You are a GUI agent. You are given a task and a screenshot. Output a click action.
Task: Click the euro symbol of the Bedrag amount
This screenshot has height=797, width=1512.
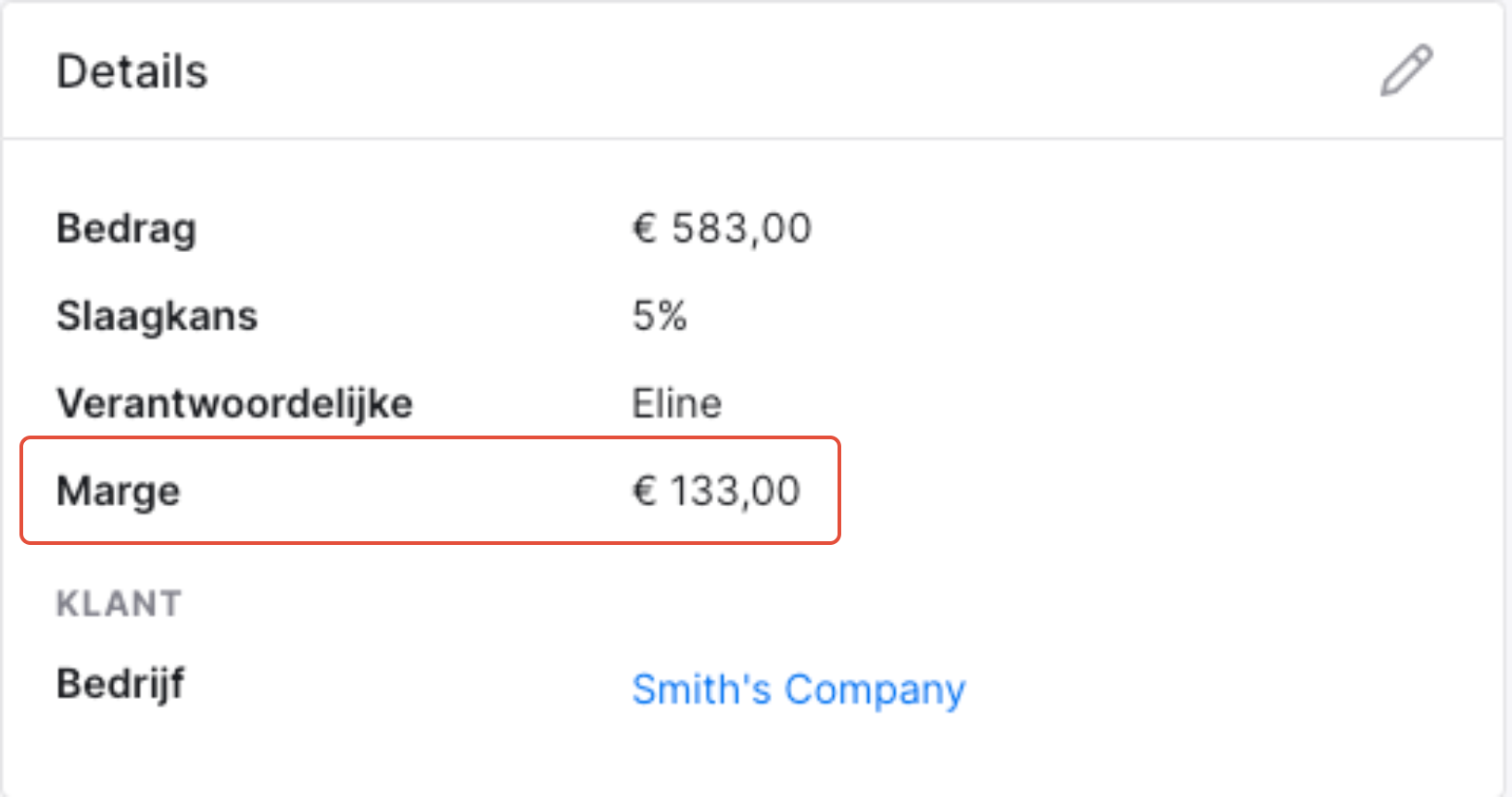[645, 228]
